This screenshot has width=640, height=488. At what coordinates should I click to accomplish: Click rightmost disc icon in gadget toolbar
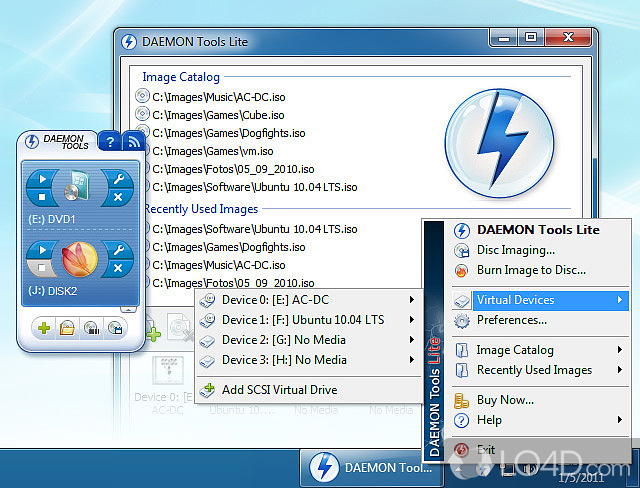coord(115,328)
